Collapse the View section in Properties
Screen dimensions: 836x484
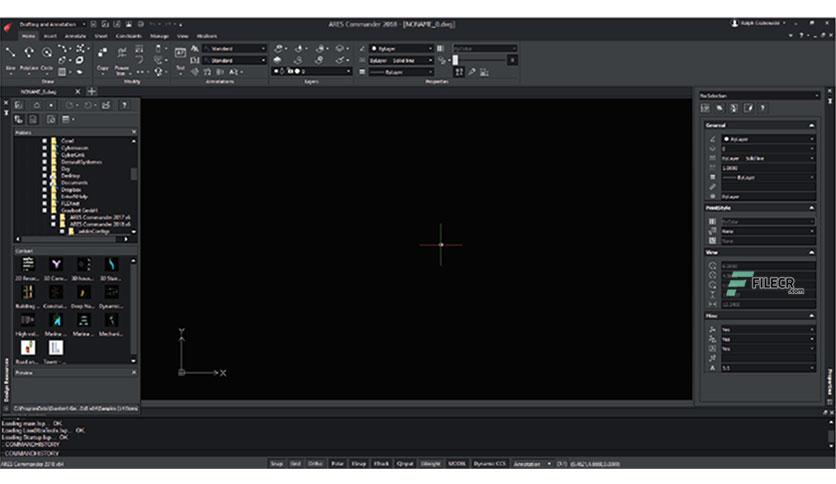tap(811, 252)
